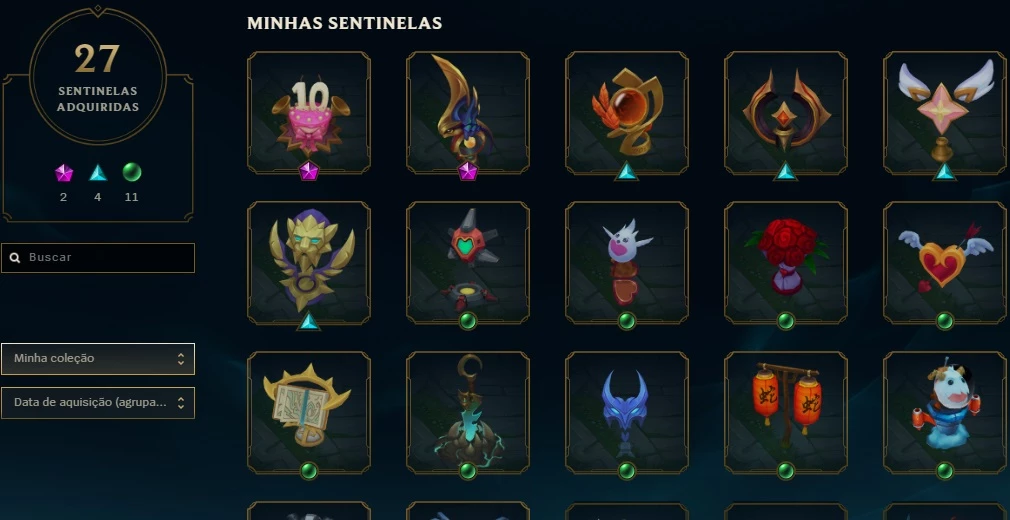Click the pink gem rarity icon in summary
The image size is (1010, 520).
coord(64,173)
